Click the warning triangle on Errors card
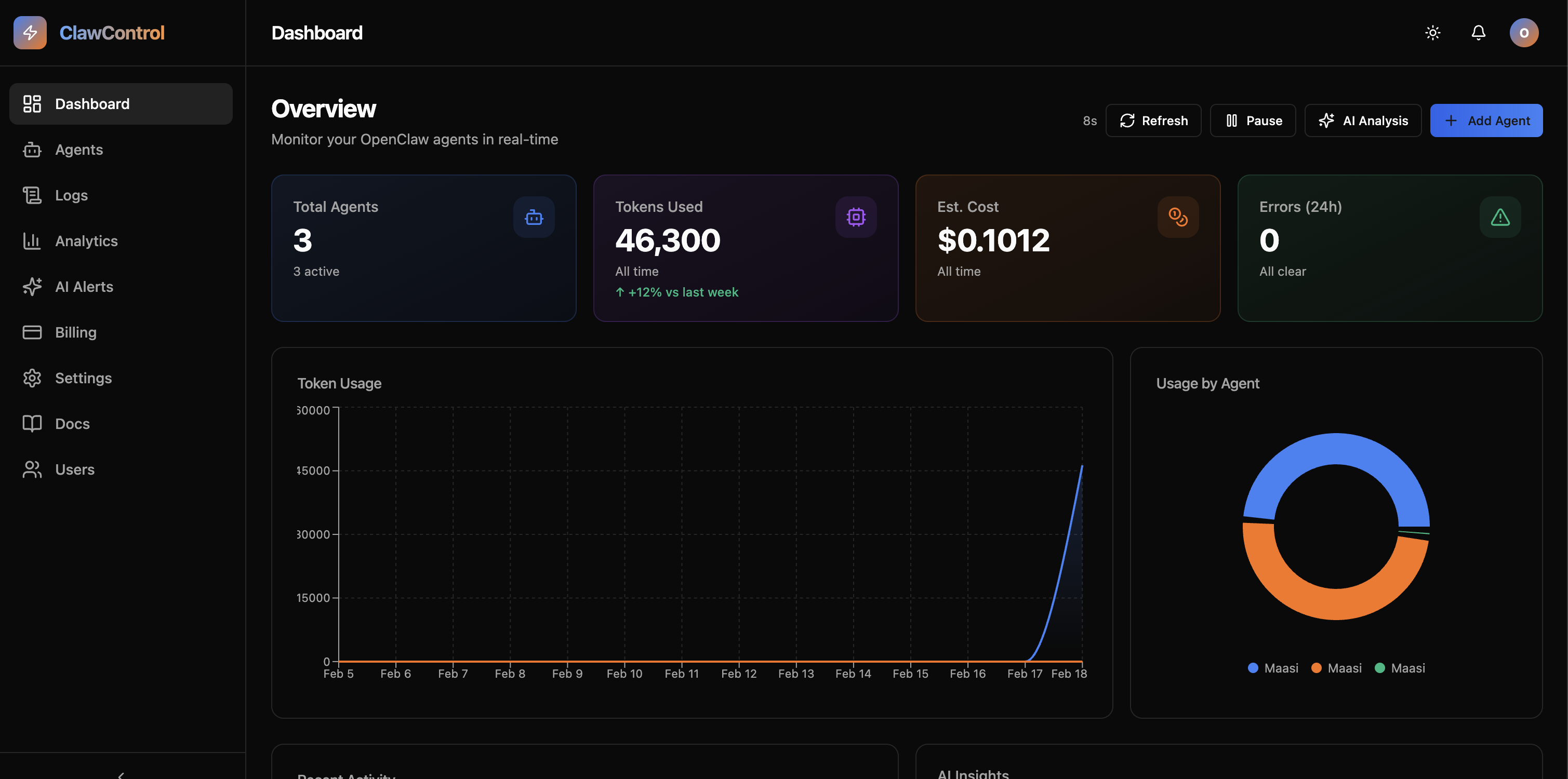1568x779 pixels. pos(1499,217)
